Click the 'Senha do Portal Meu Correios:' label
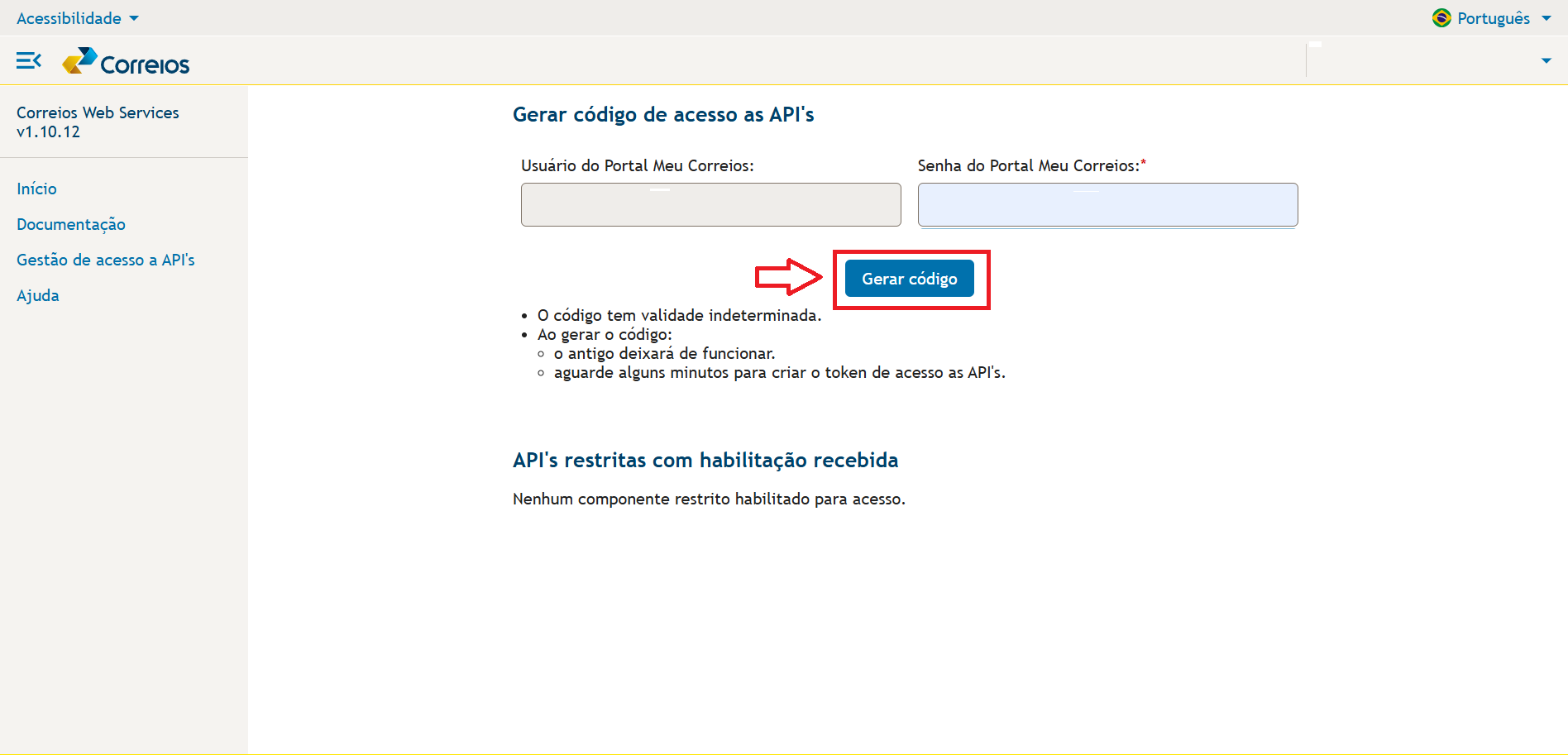Image resolution: width=1568 pixels, height=755 pixels. [x=1032, y=165]
